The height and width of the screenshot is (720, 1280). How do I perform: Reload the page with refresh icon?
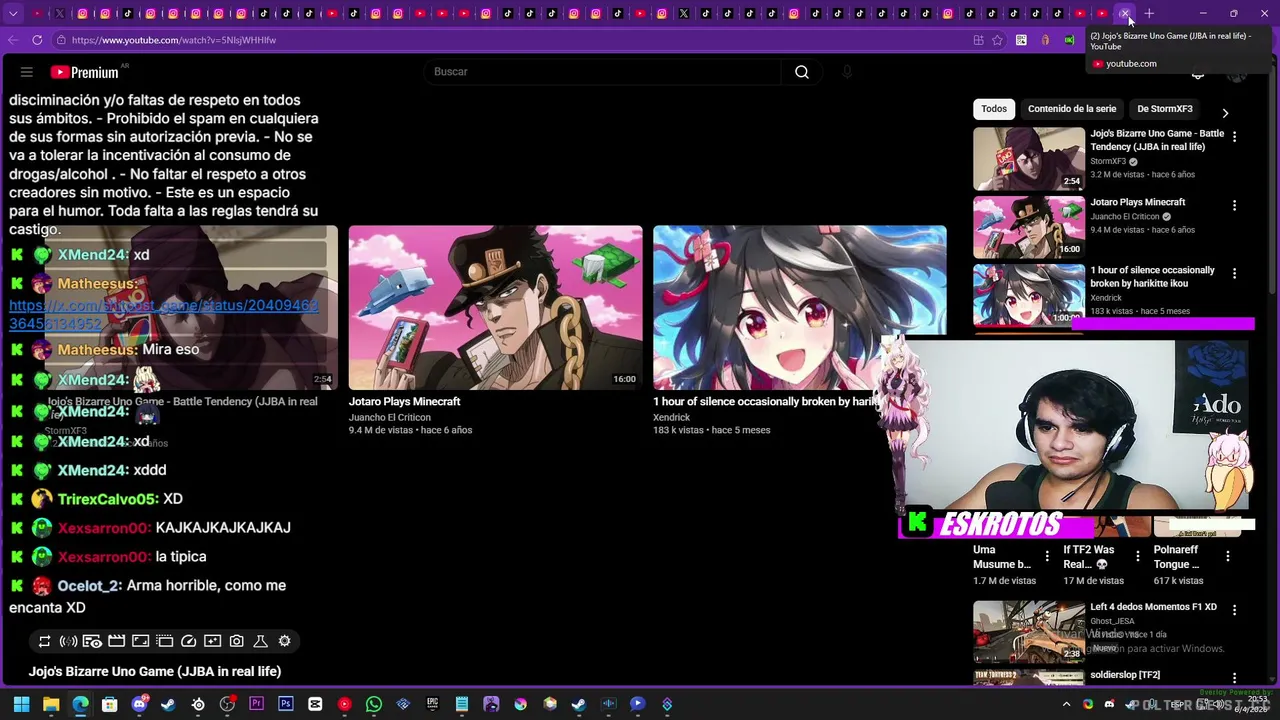(37, 40)
